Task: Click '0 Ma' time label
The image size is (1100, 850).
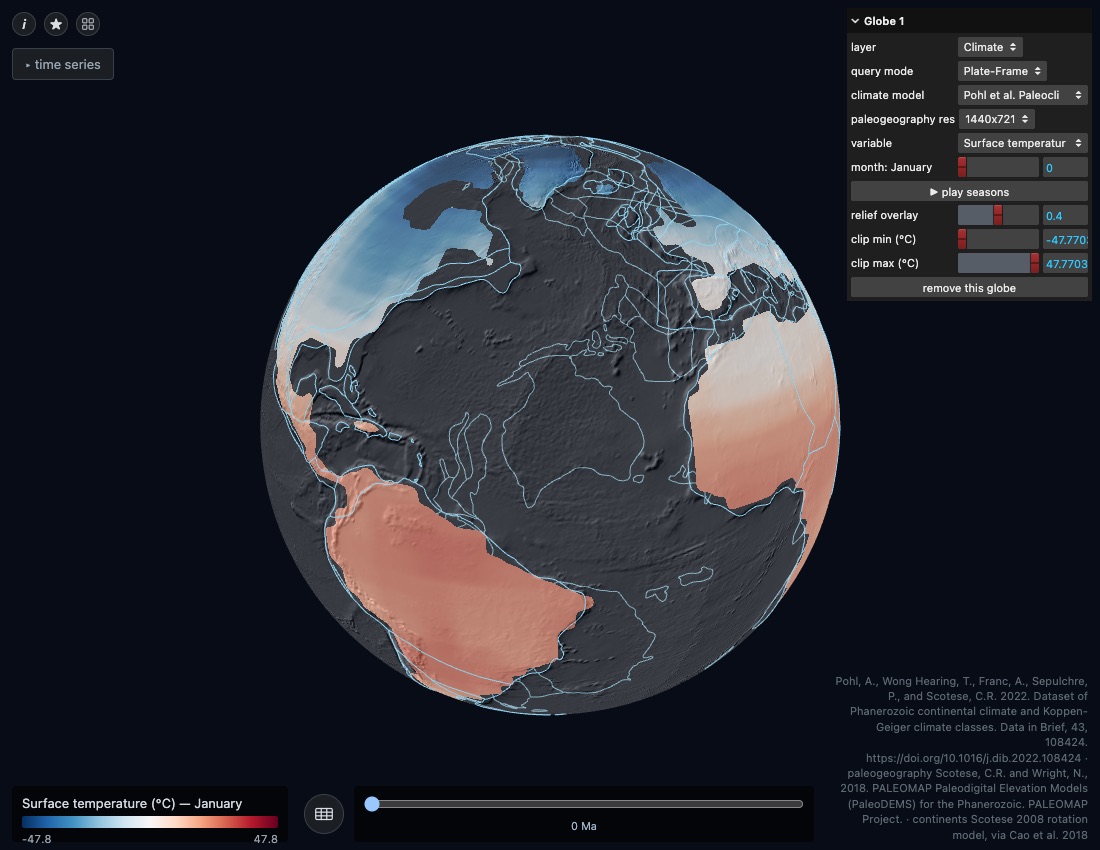Action: click(x=584, y=826)
